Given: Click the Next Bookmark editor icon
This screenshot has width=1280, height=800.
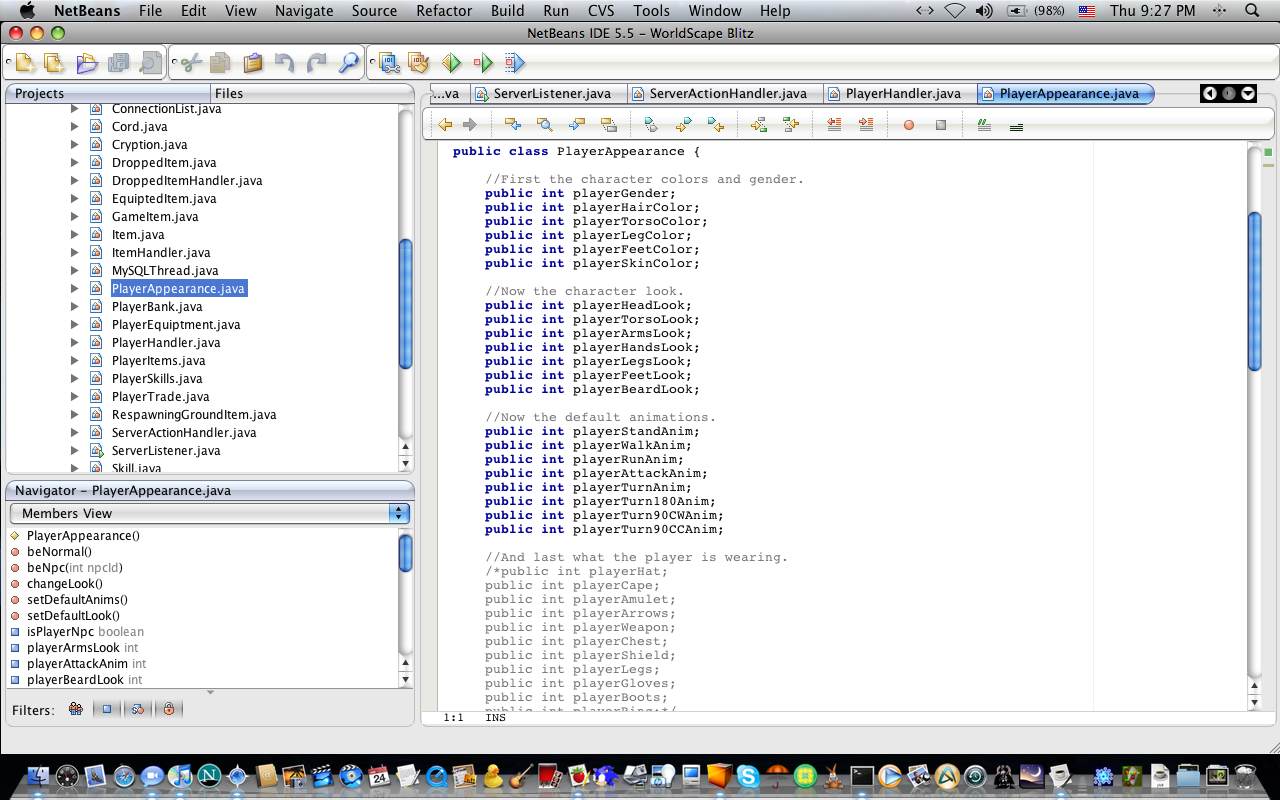Looking at the screenshot, I should tap(683, 125).
